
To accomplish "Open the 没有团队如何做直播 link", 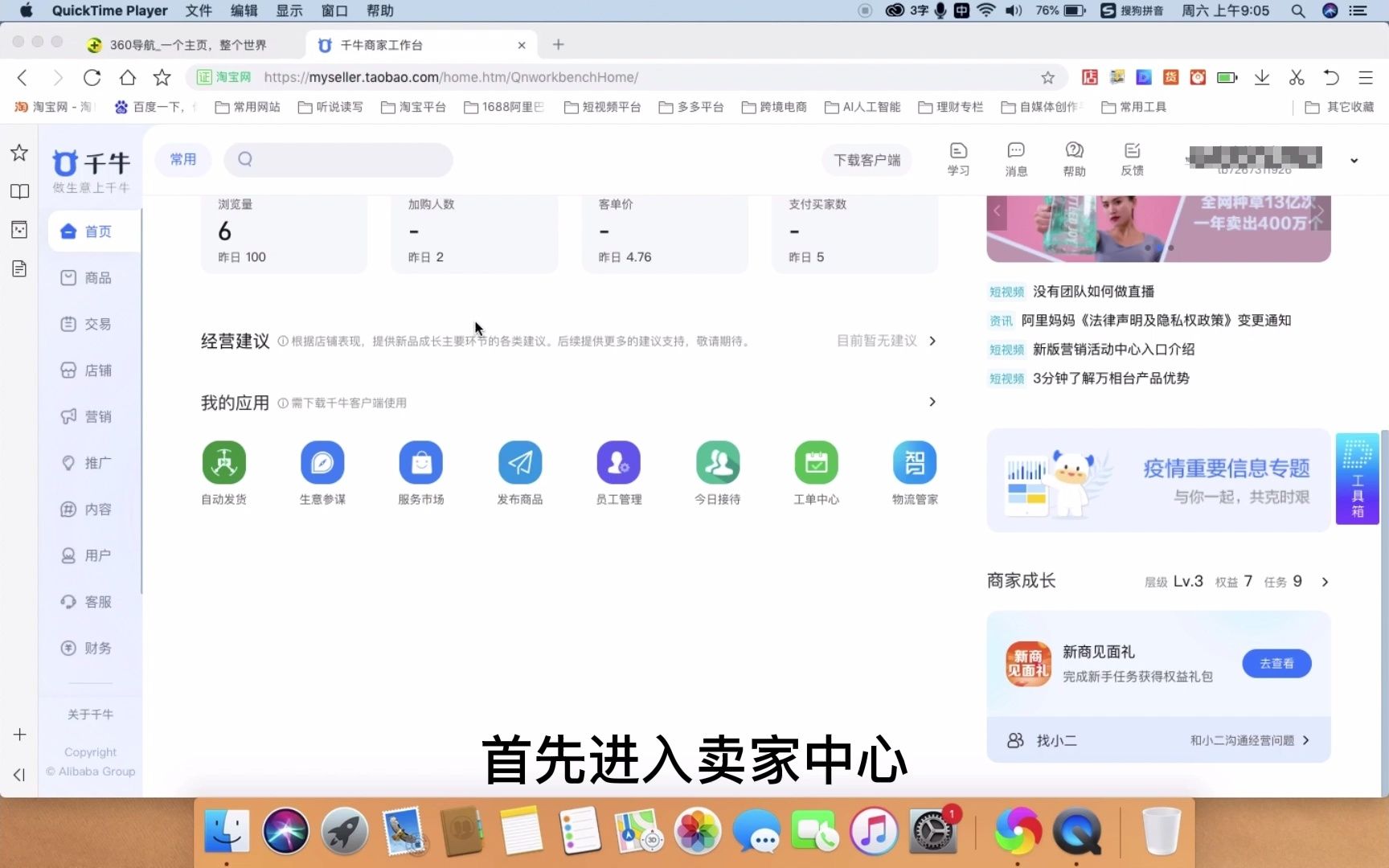I will coord(1093,292).
